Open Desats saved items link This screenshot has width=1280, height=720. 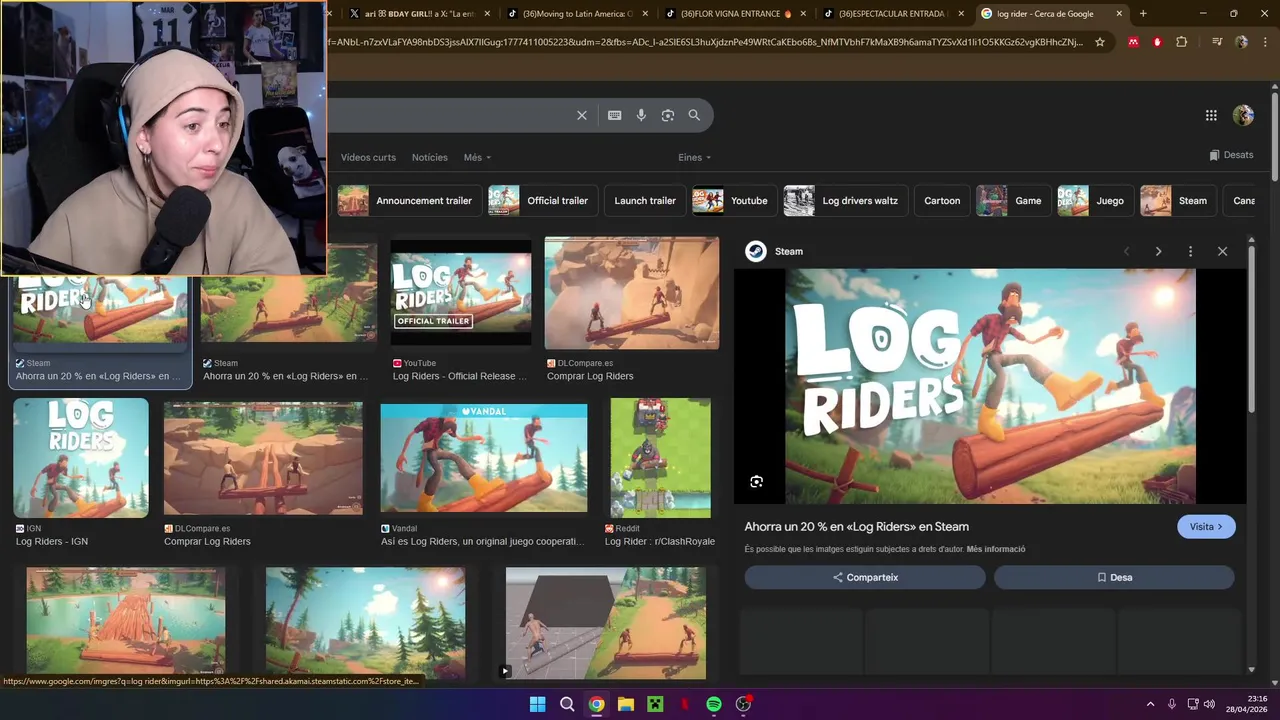[x=1231, y=155]
